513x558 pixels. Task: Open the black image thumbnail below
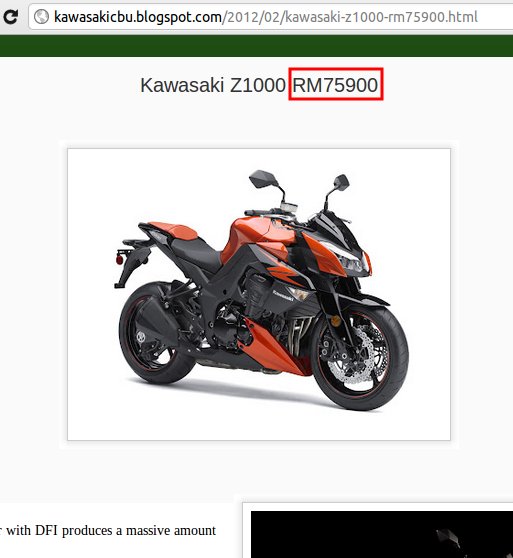(x=382, y=534)
